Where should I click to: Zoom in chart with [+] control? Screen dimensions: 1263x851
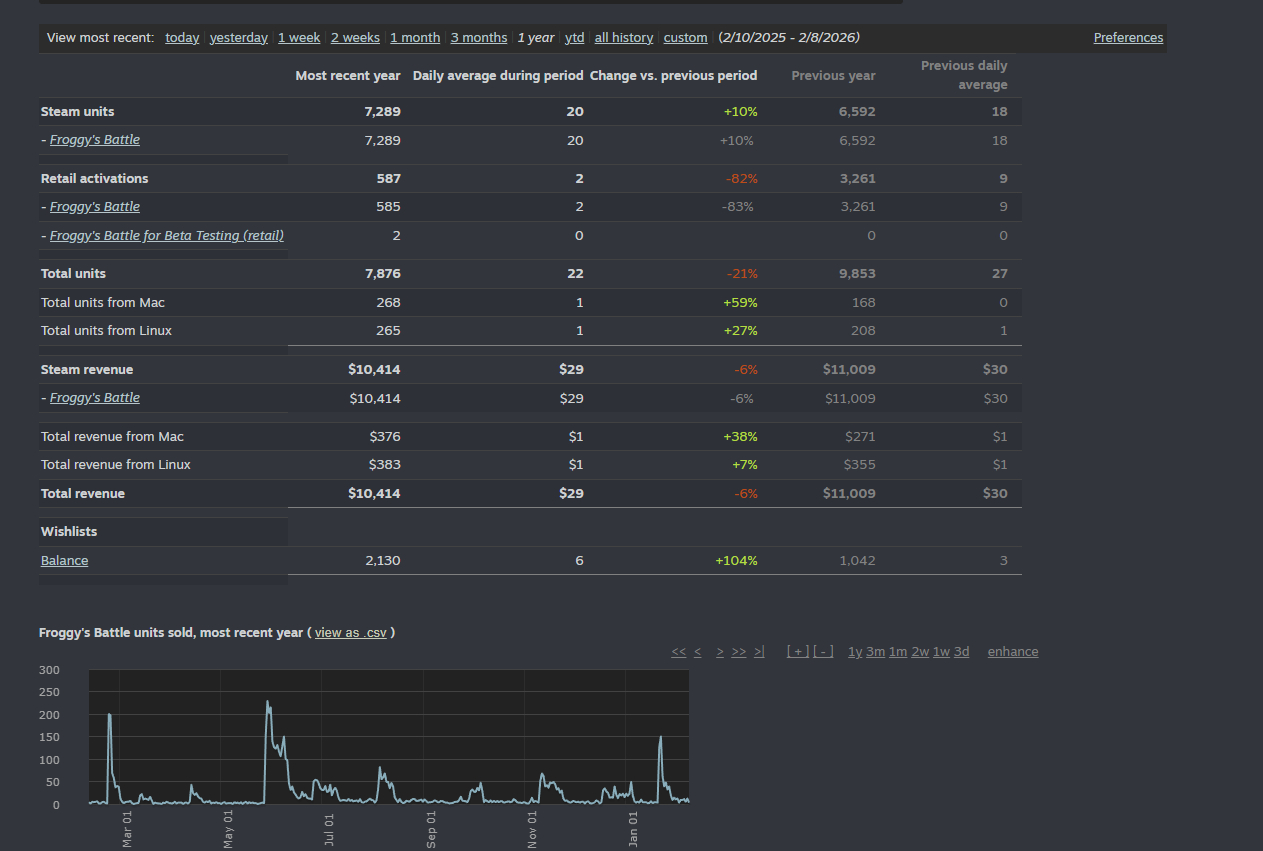point(798,652)
